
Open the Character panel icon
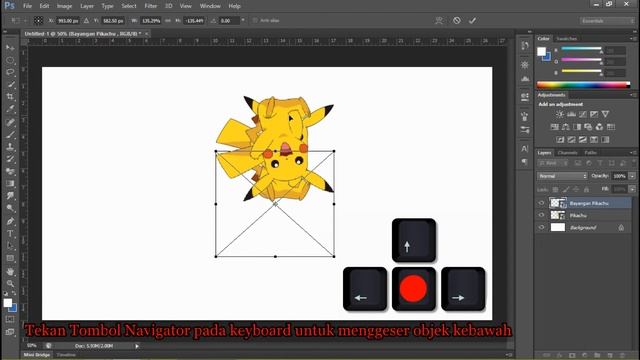coord(525,149)
